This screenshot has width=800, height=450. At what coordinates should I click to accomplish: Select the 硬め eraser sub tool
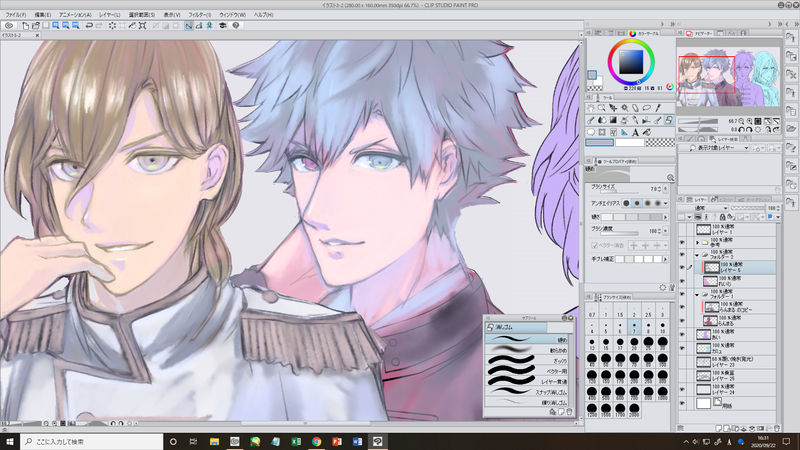(529, 339)
